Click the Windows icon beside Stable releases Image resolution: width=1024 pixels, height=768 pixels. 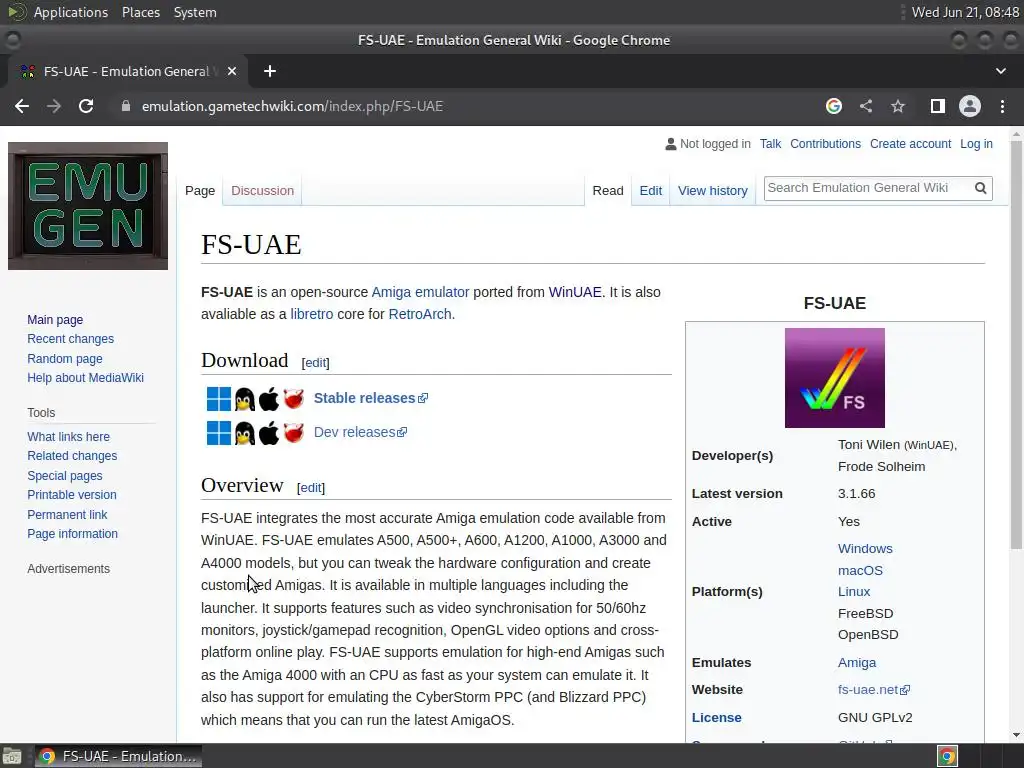pyautogui.click(x=219, y=399)
